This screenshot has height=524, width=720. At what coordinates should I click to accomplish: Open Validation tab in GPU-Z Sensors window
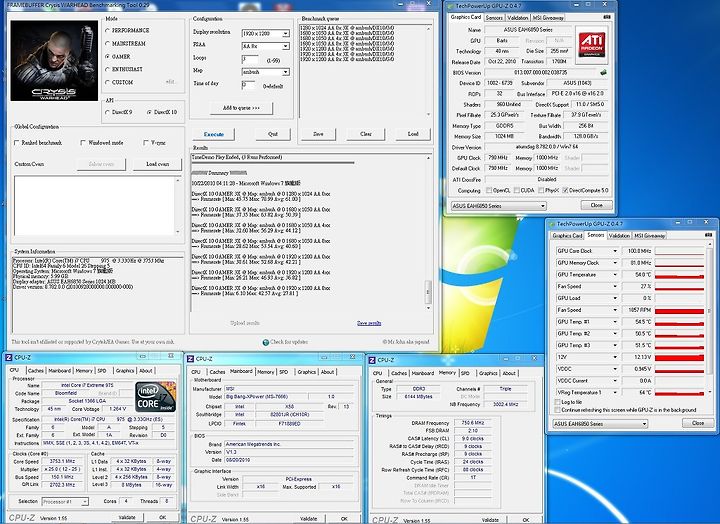click(x=619, y=236)
